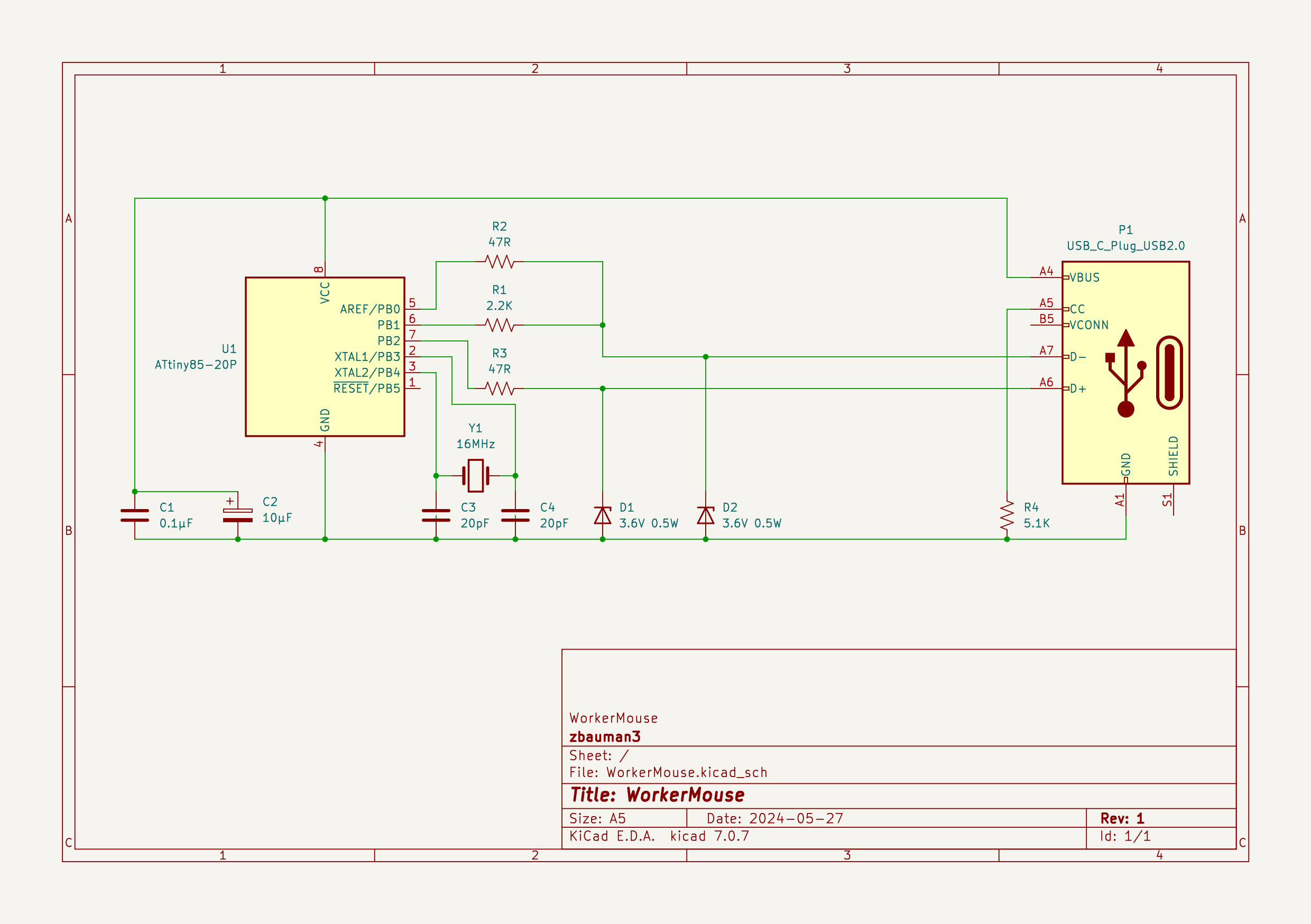Click capacitor C3 symbol

coord(436,515)
